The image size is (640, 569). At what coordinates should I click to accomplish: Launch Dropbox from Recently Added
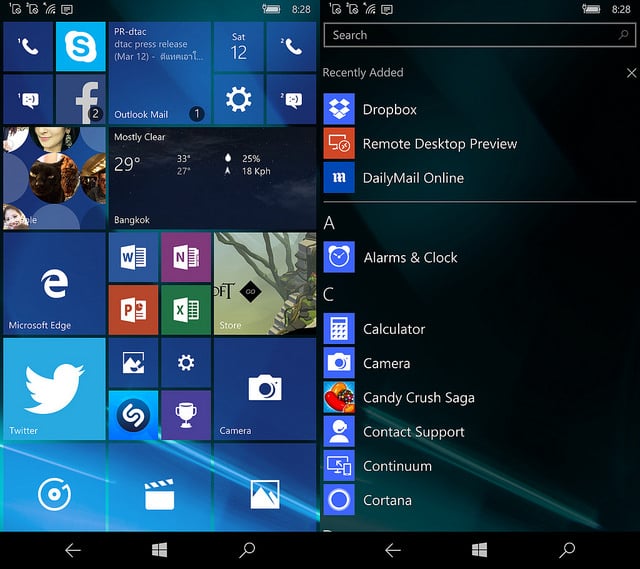(480, 109)
